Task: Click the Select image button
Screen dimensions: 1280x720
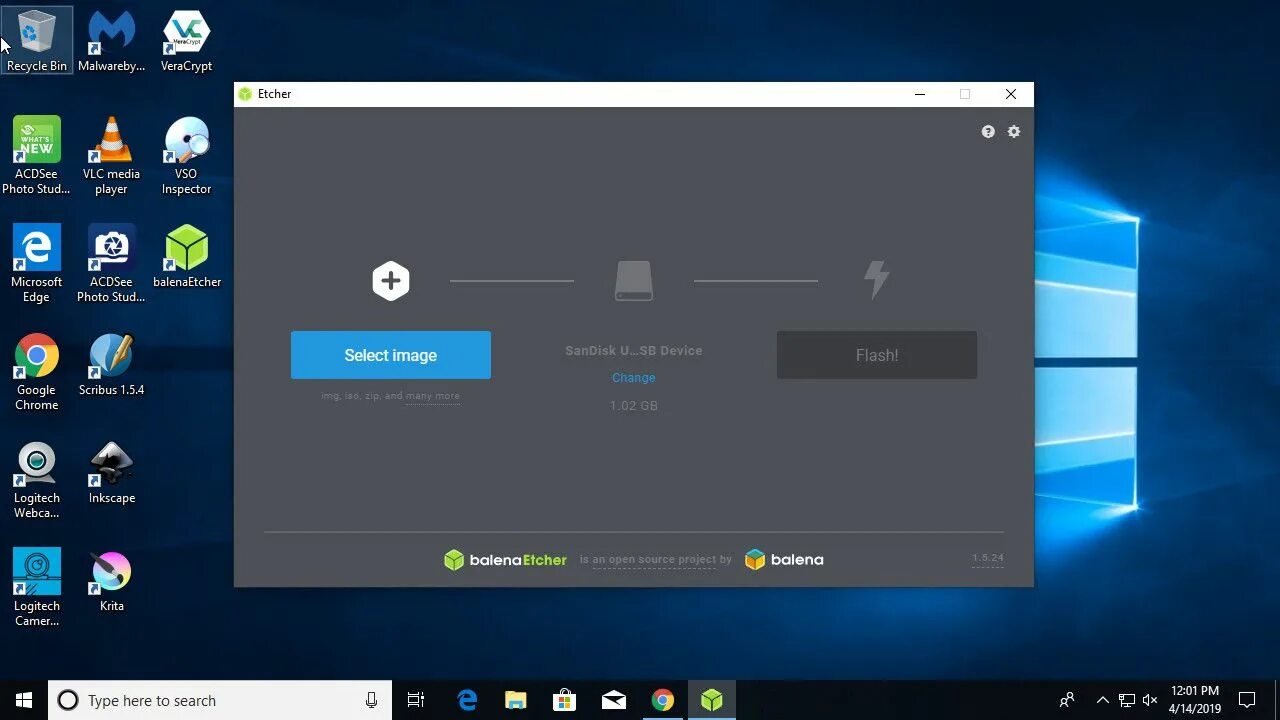Action: (390, 355)
